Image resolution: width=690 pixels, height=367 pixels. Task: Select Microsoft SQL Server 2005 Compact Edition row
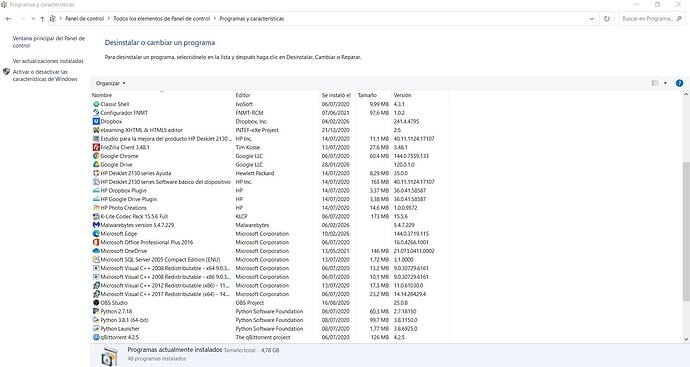click(269, 260)
